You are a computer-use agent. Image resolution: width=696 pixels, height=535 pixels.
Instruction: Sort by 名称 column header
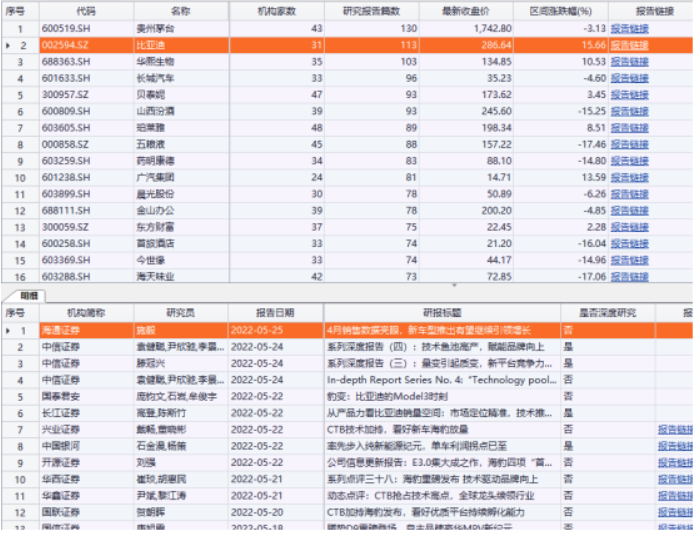point(181,11)
